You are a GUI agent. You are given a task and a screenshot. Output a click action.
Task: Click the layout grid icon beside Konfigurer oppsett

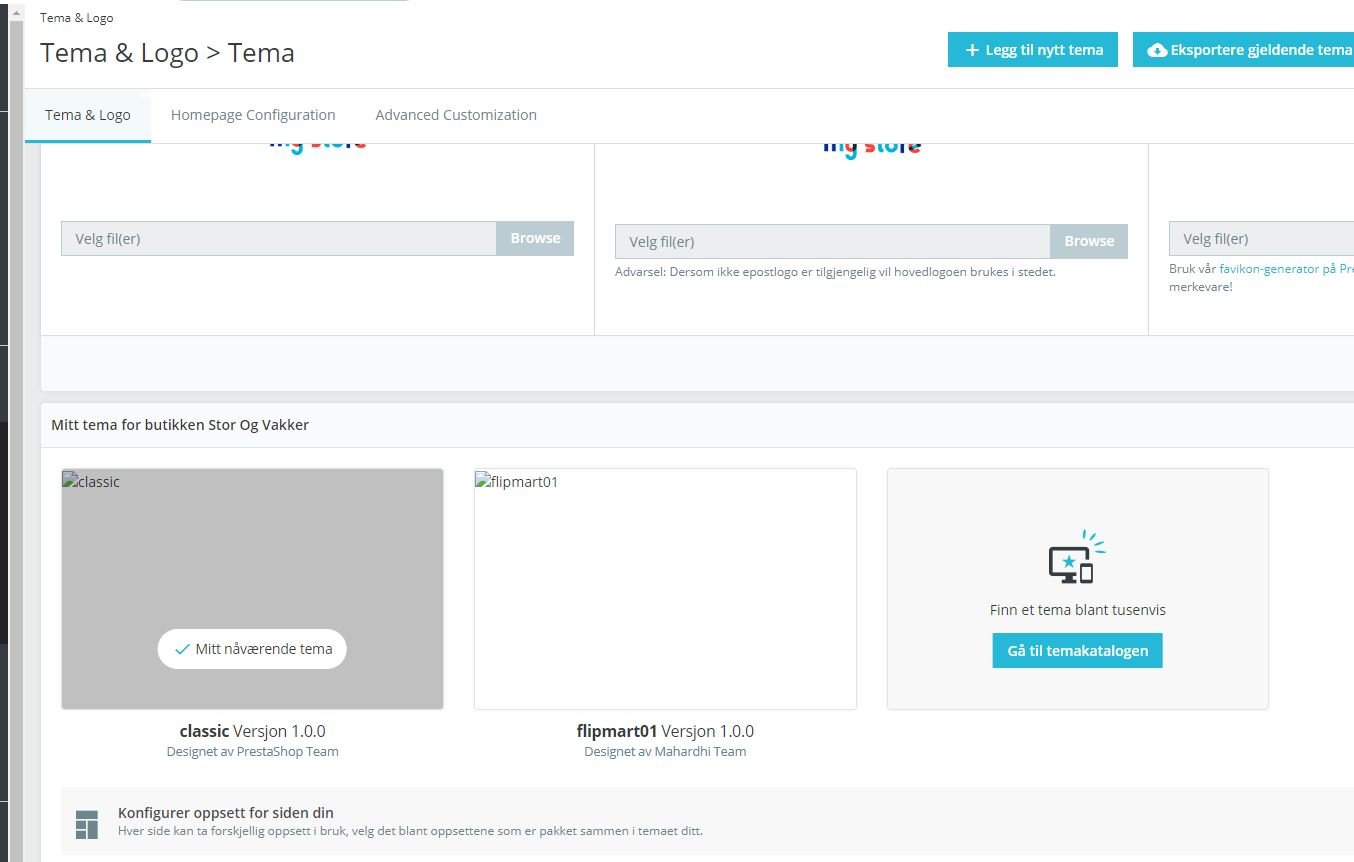click(87, 824)
